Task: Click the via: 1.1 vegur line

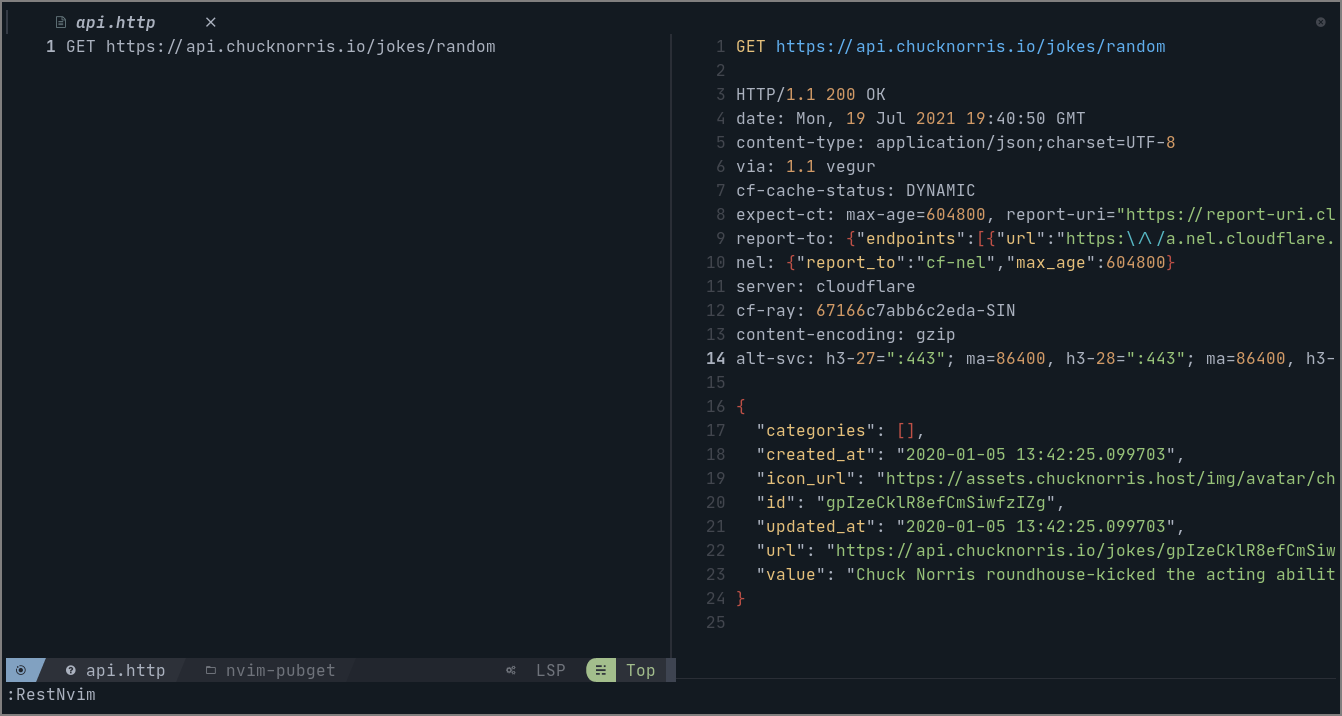Action: [806, 166]
